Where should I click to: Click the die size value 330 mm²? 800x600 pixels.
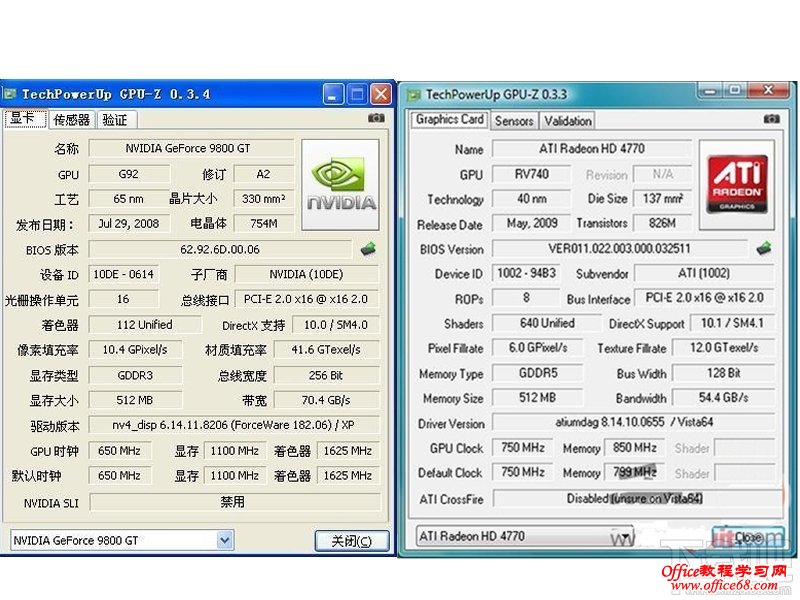pos(264,198)
